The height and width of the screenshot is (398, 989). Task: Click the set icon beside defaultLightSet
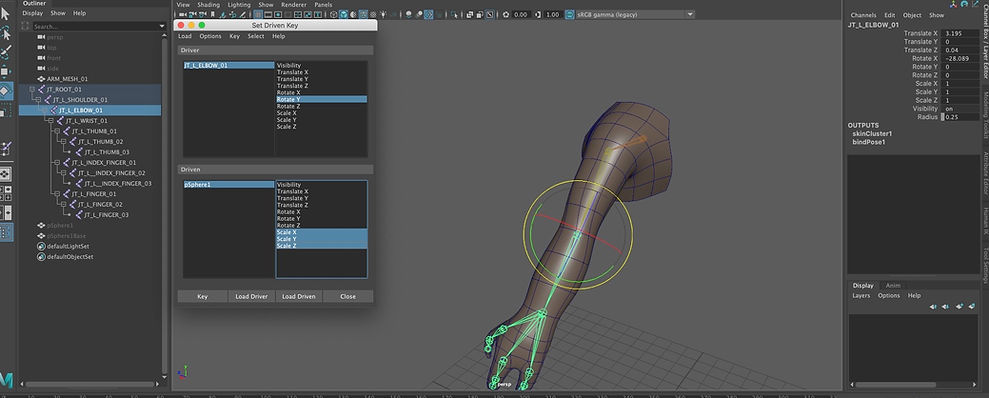point(42,247)
